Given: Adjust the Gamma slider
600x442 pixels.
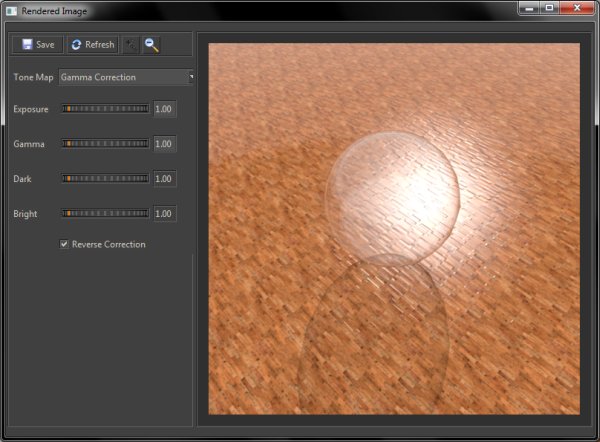Looking at the screenshot, I should pos(105,144).
